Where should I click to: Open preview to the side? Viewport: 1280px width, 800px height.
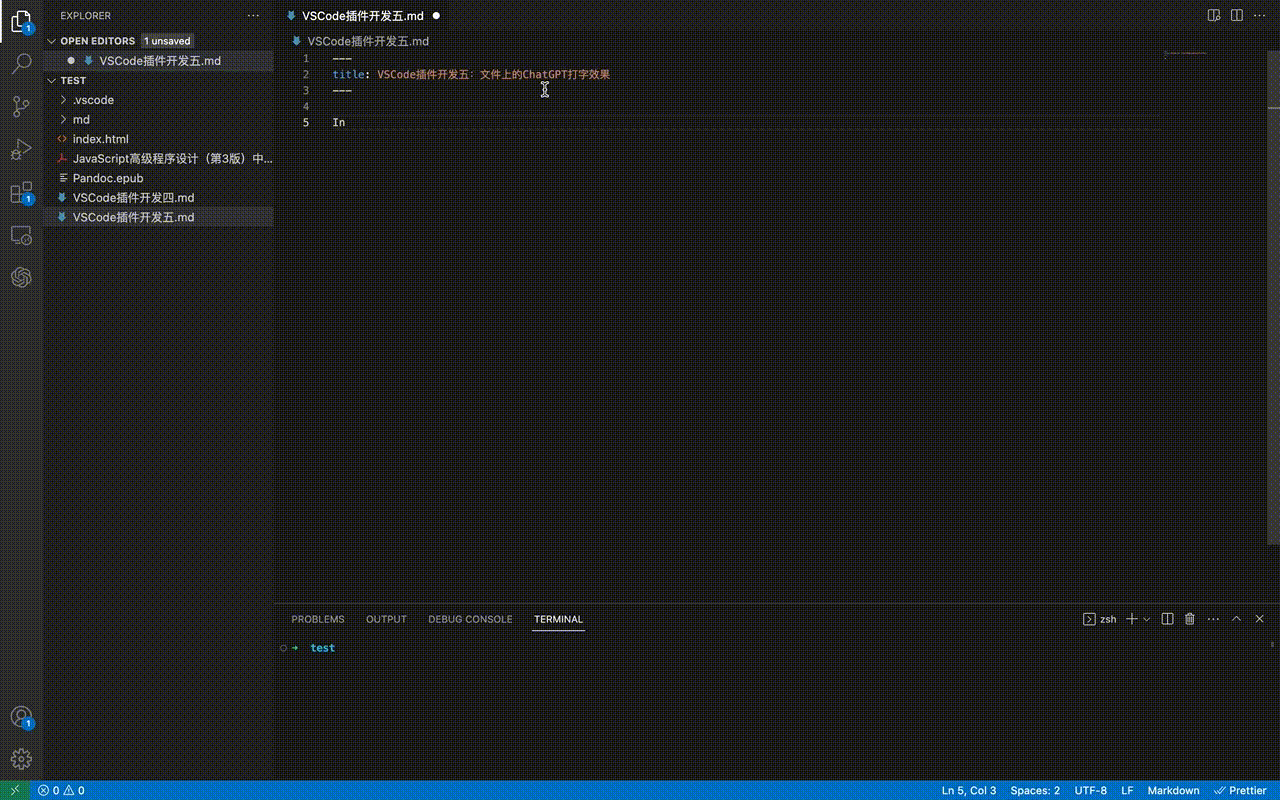point(1214,16)
